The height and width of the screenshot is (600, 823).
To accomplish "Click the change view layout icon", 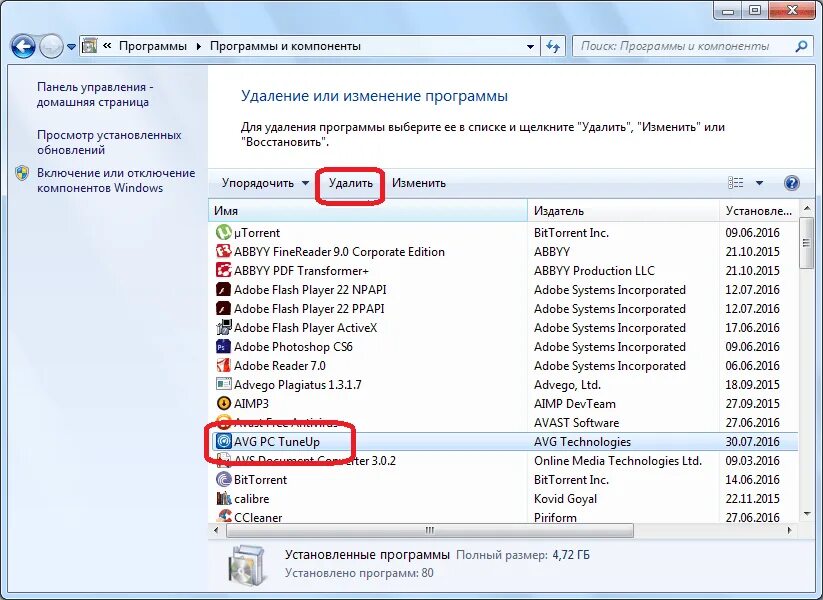I will click(x=735, y=183).
